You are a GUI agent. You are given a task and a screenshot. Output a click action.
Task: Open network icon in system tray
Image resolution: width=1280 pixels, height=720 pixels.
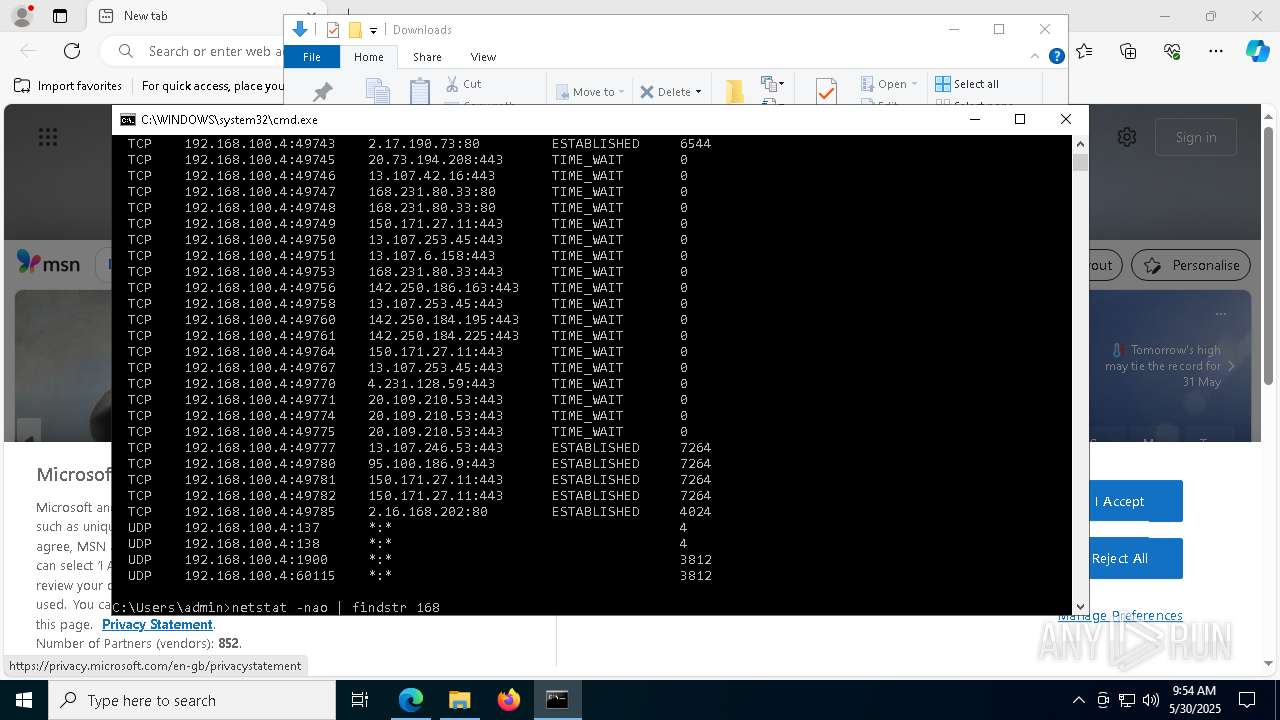(x=1127, y=700)
